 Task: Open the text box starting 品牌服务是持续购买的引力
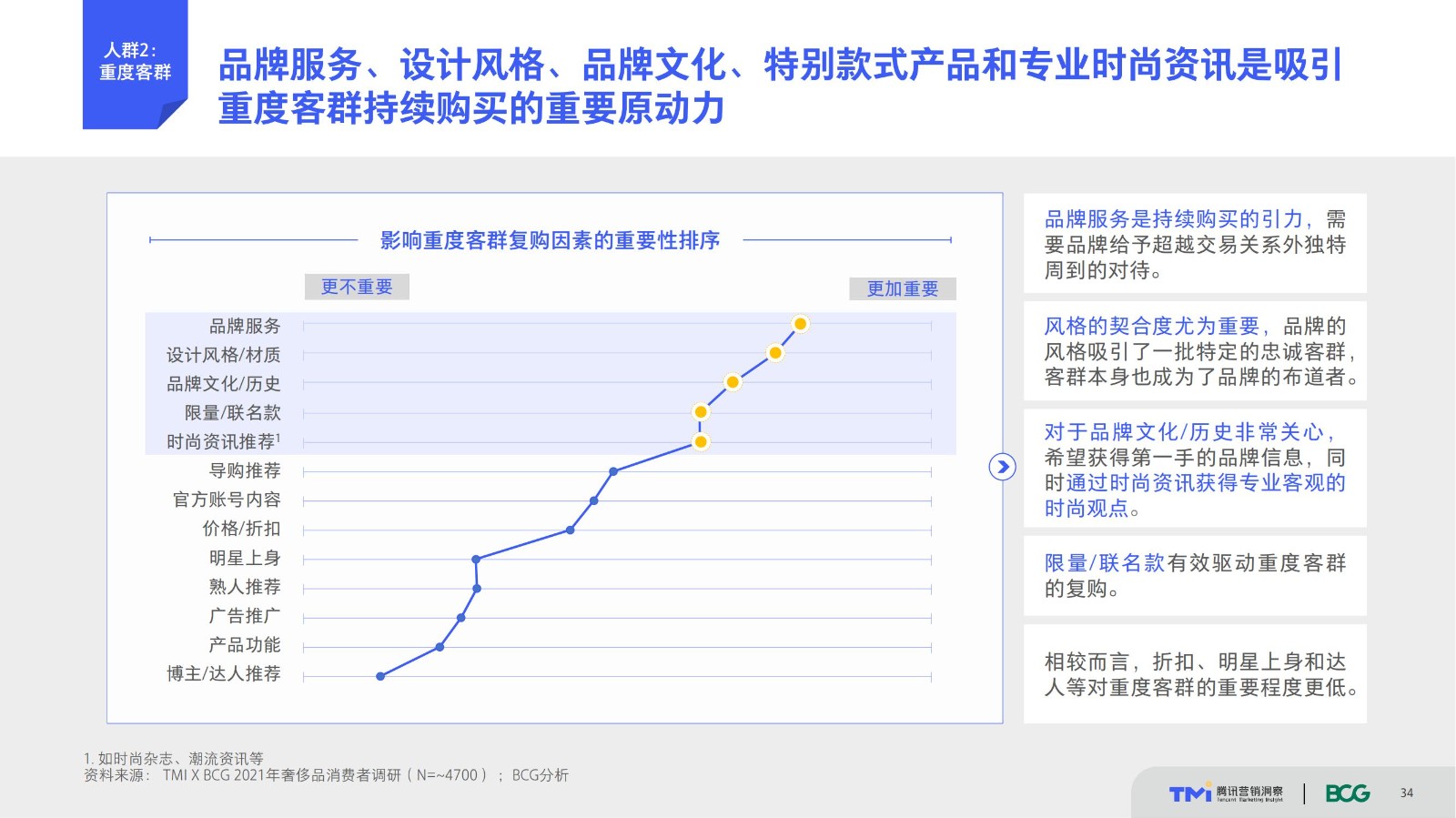pos(1195,244)
